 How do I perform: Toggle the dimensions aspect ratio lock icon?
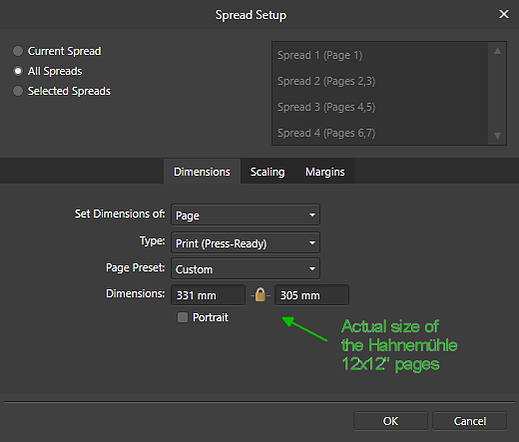[x=260, y=295]
